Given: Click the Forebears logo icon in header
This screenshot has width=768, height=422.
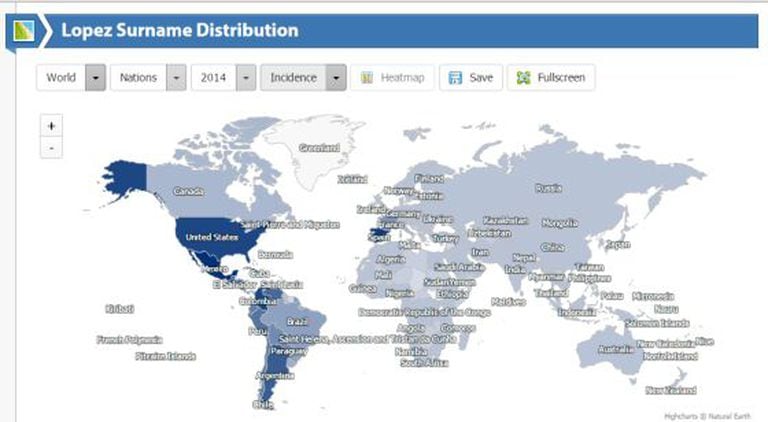Looking at the screenshot, I should (x=22, y=31).
